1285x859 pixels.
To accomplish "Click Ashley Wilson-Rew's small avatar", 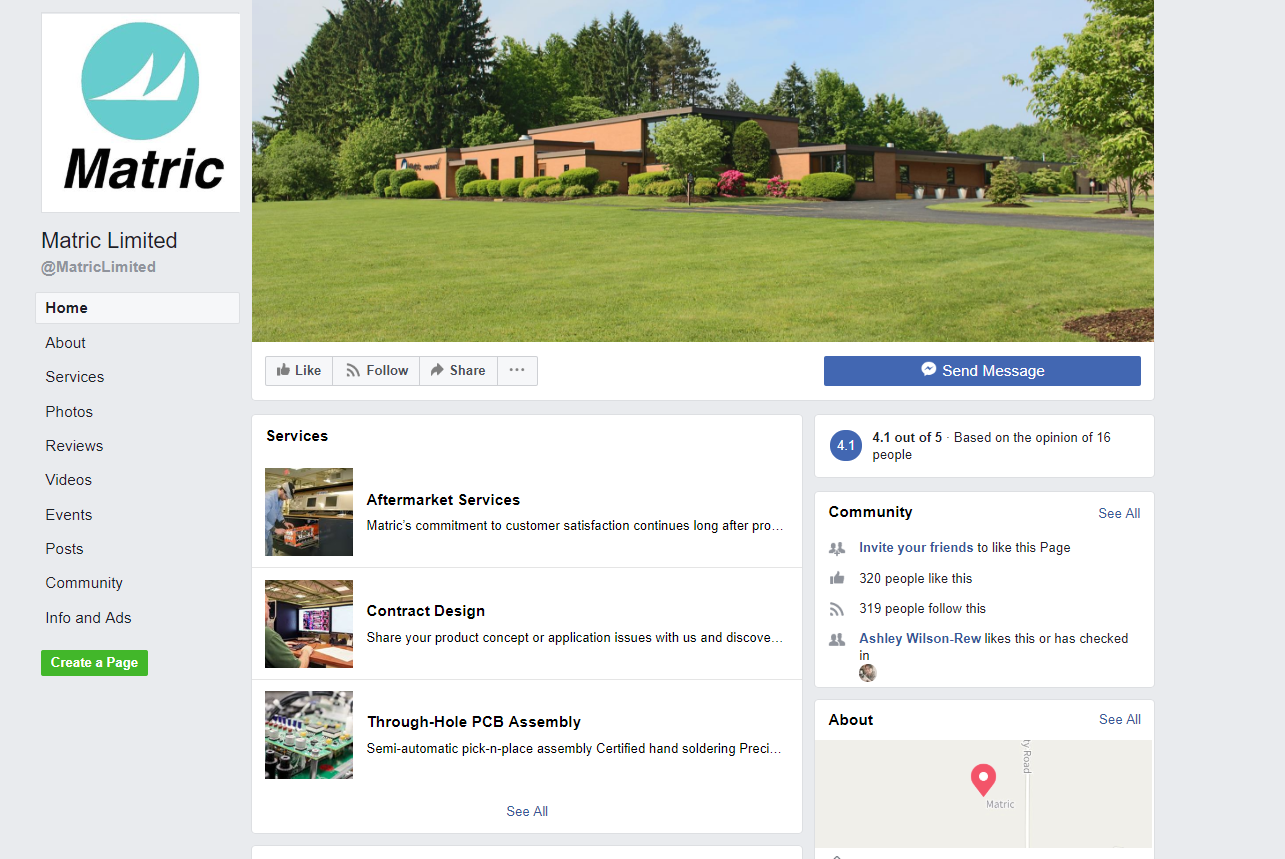I will [x=868, y=672].
